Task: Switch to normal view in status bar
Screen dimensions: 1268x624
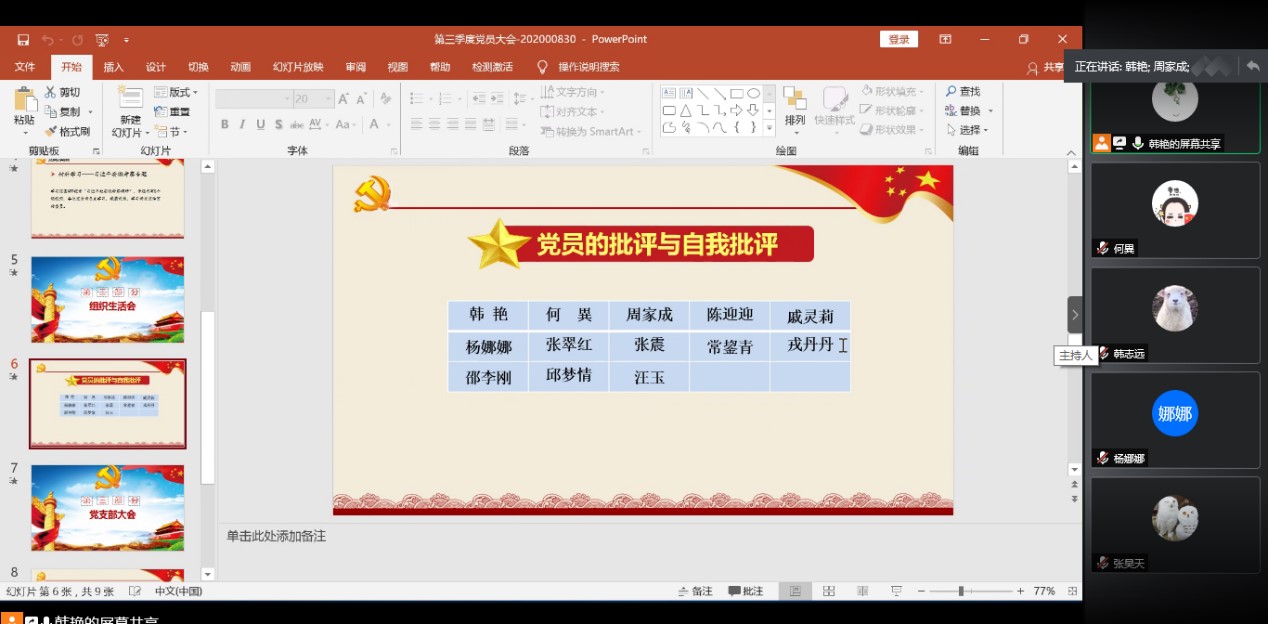Action: 796,591
